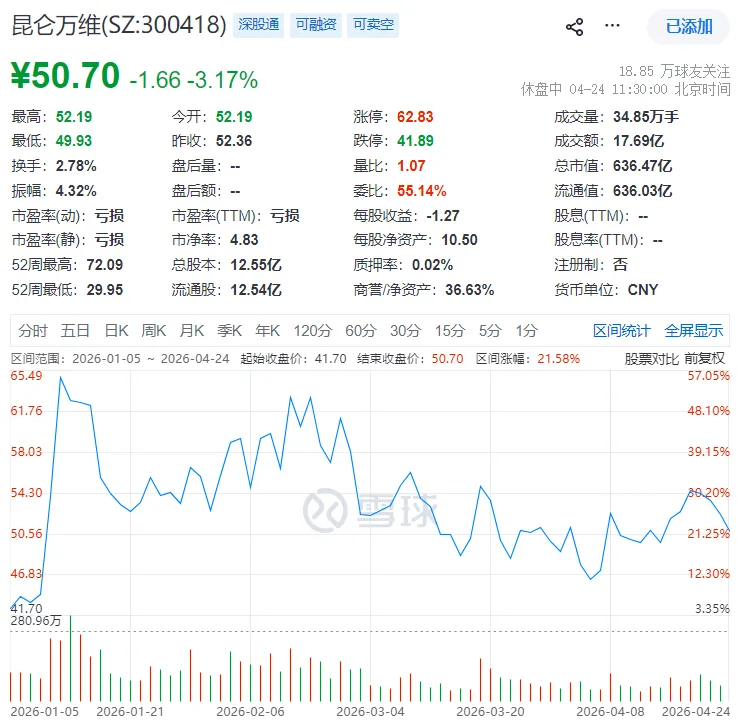Select the 日K chart tab

click(116, 331)
